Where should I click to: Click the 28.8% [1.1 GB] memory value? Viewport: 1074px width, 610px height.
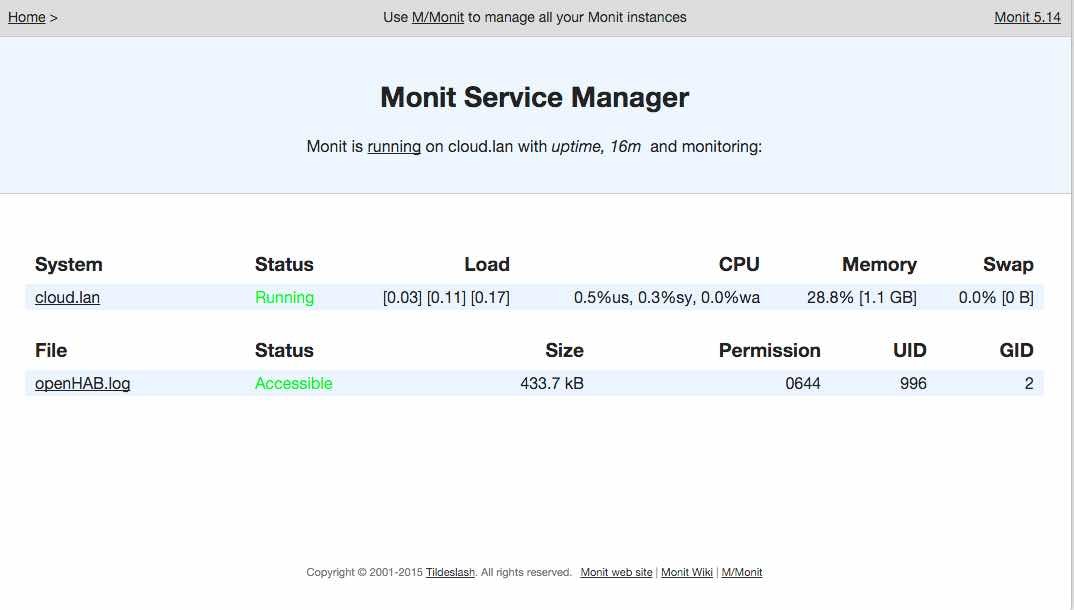(861, 297)
